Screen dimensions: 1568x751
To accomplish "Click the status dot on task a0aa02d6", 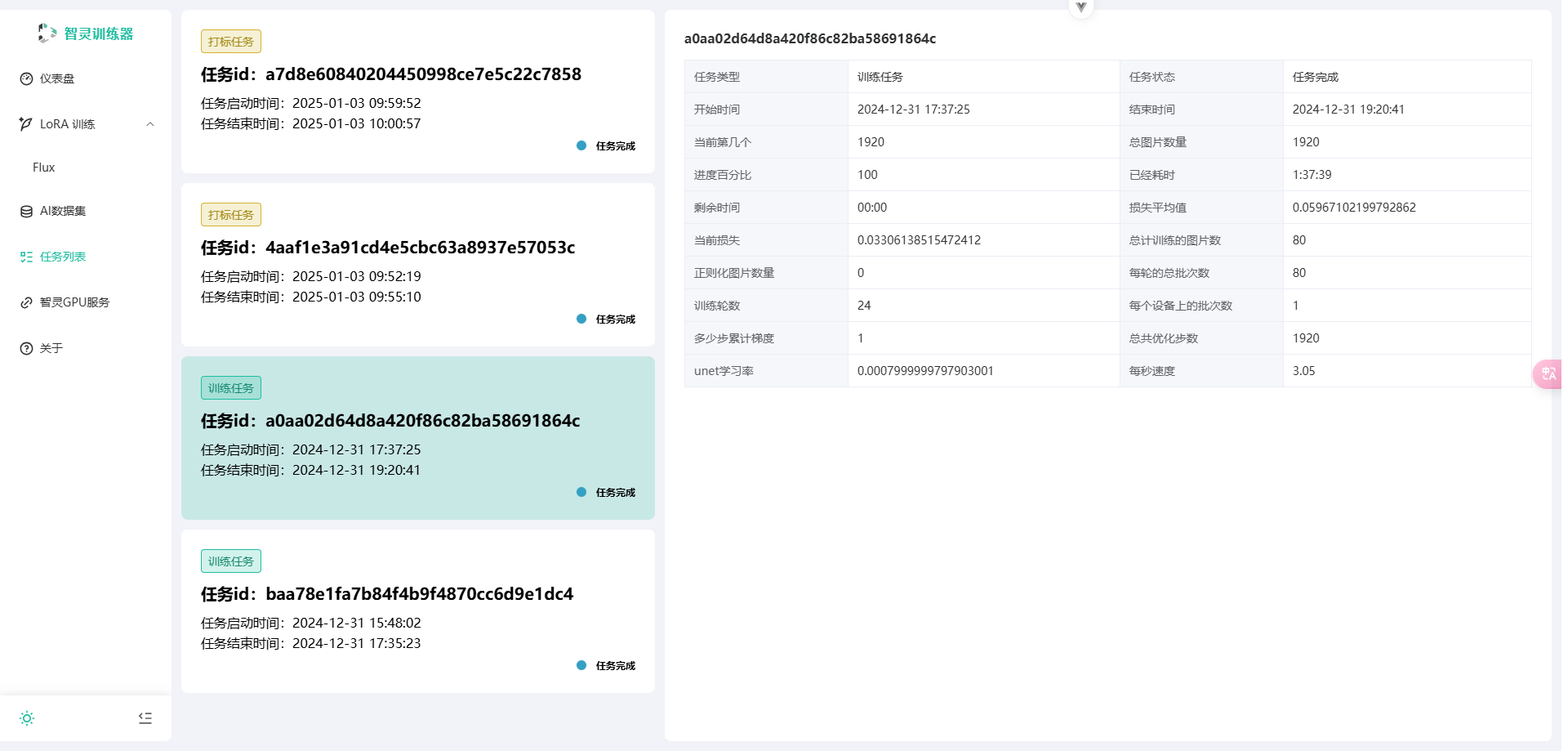I will [581, 492].
